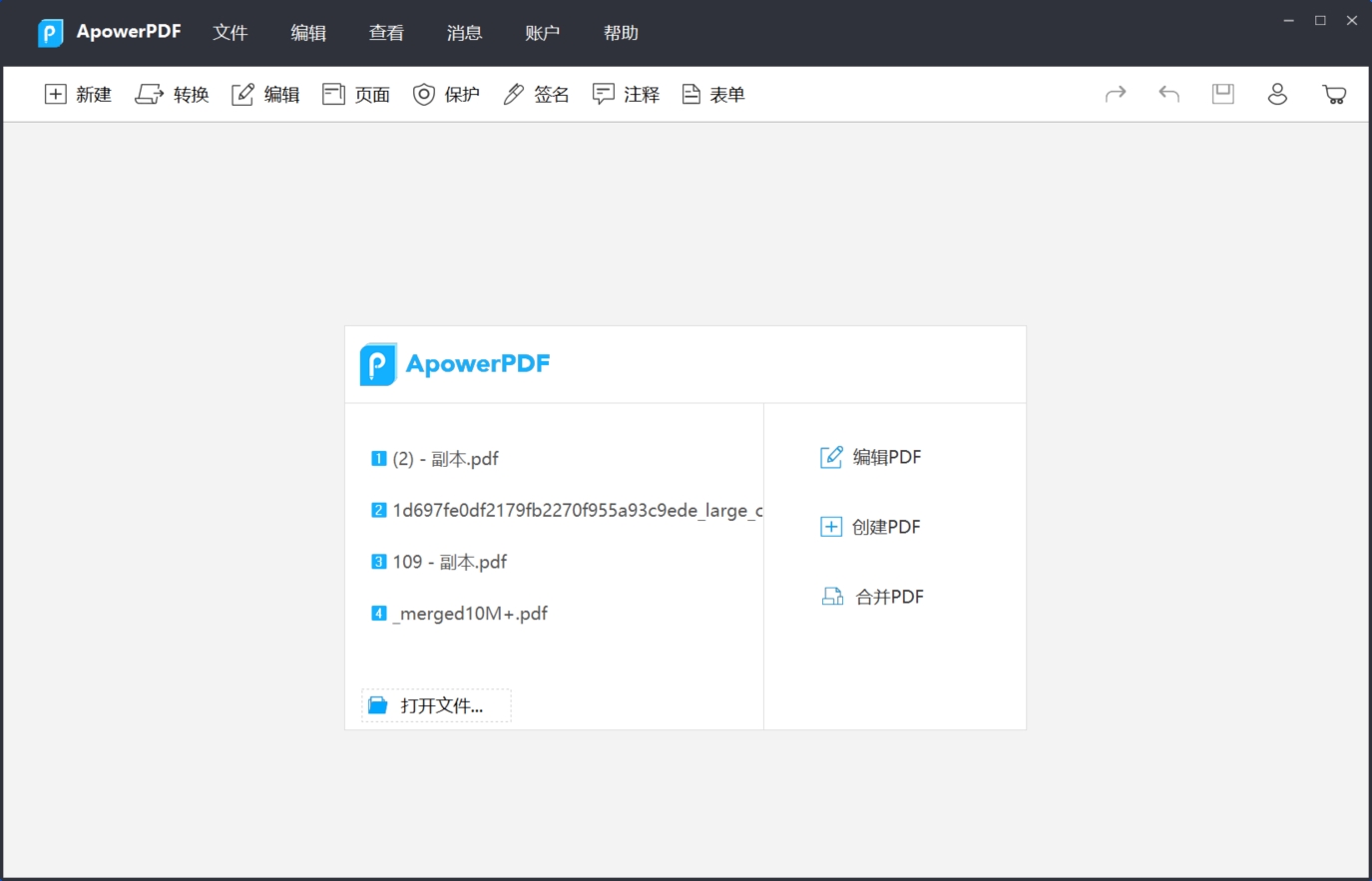The width and height of the screenshot is (1372, 881).
Task: Click the user account icon
Action: tap(1278, 94)
